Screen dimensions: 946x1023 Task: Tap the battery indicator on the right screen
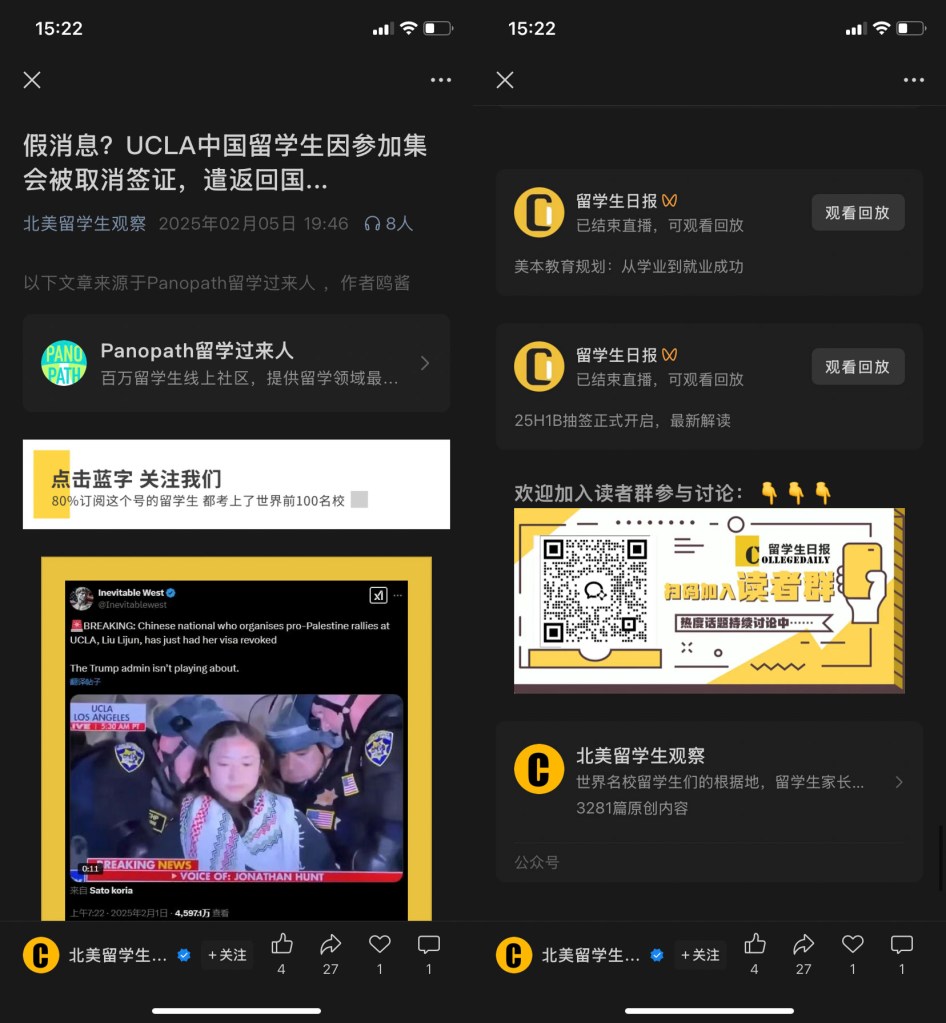click(911, 28)
